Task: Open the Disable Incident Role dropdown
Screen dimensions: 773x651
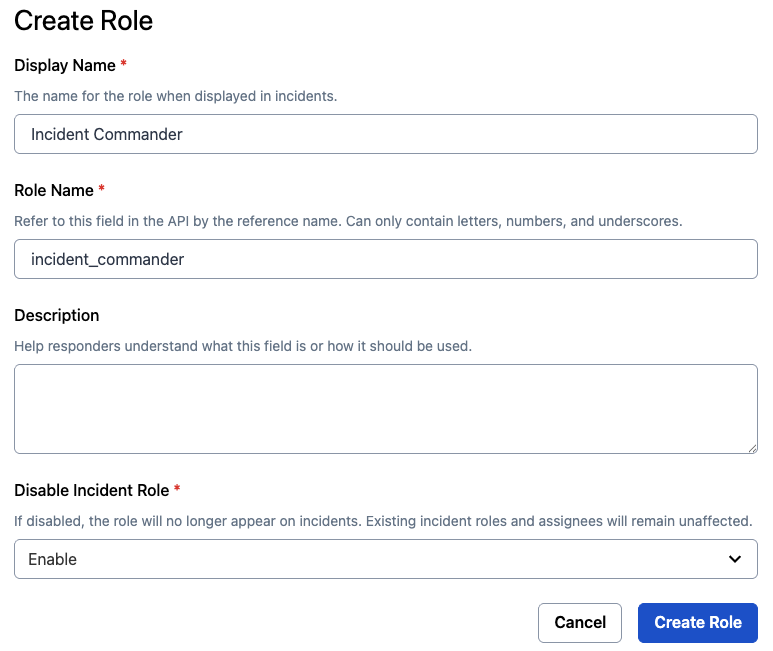Action: [x=385, y=559]
